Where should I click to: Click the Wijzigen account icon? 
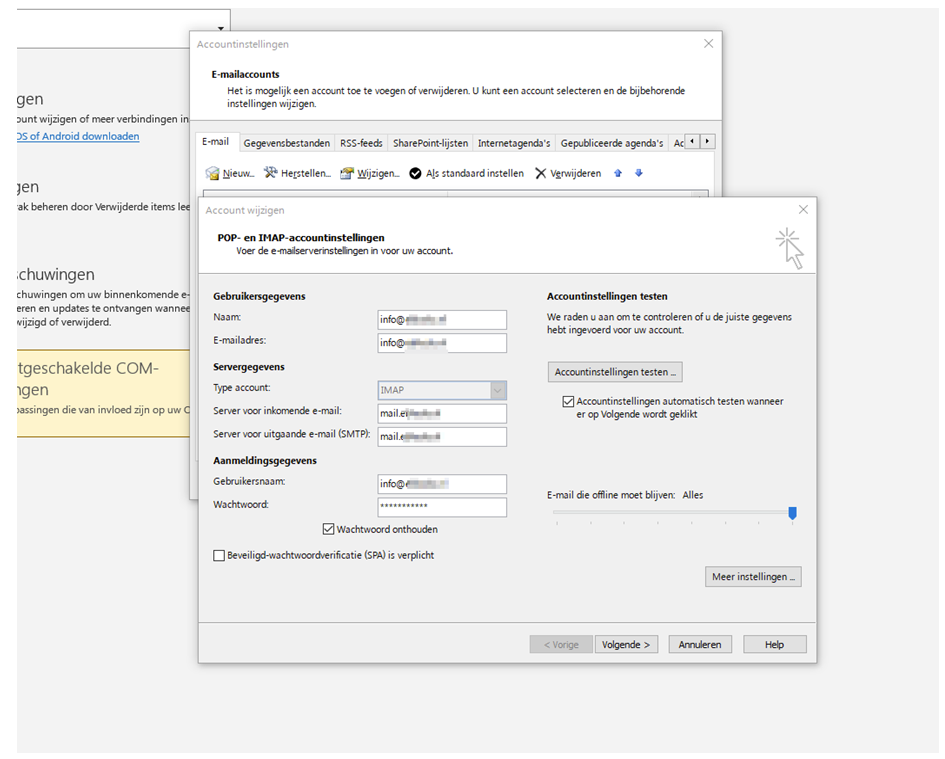point(347,173)
